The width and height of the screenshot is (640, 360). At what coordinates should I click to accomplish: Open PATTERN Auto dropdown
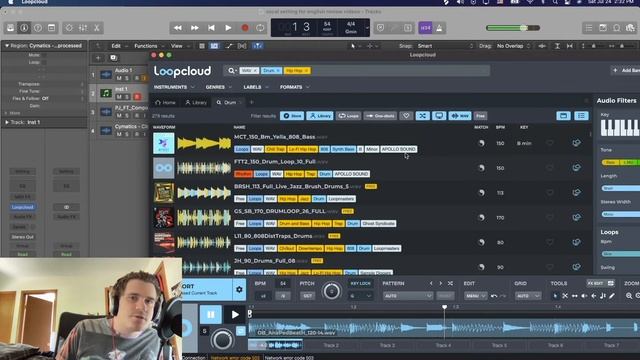point(407,296)
